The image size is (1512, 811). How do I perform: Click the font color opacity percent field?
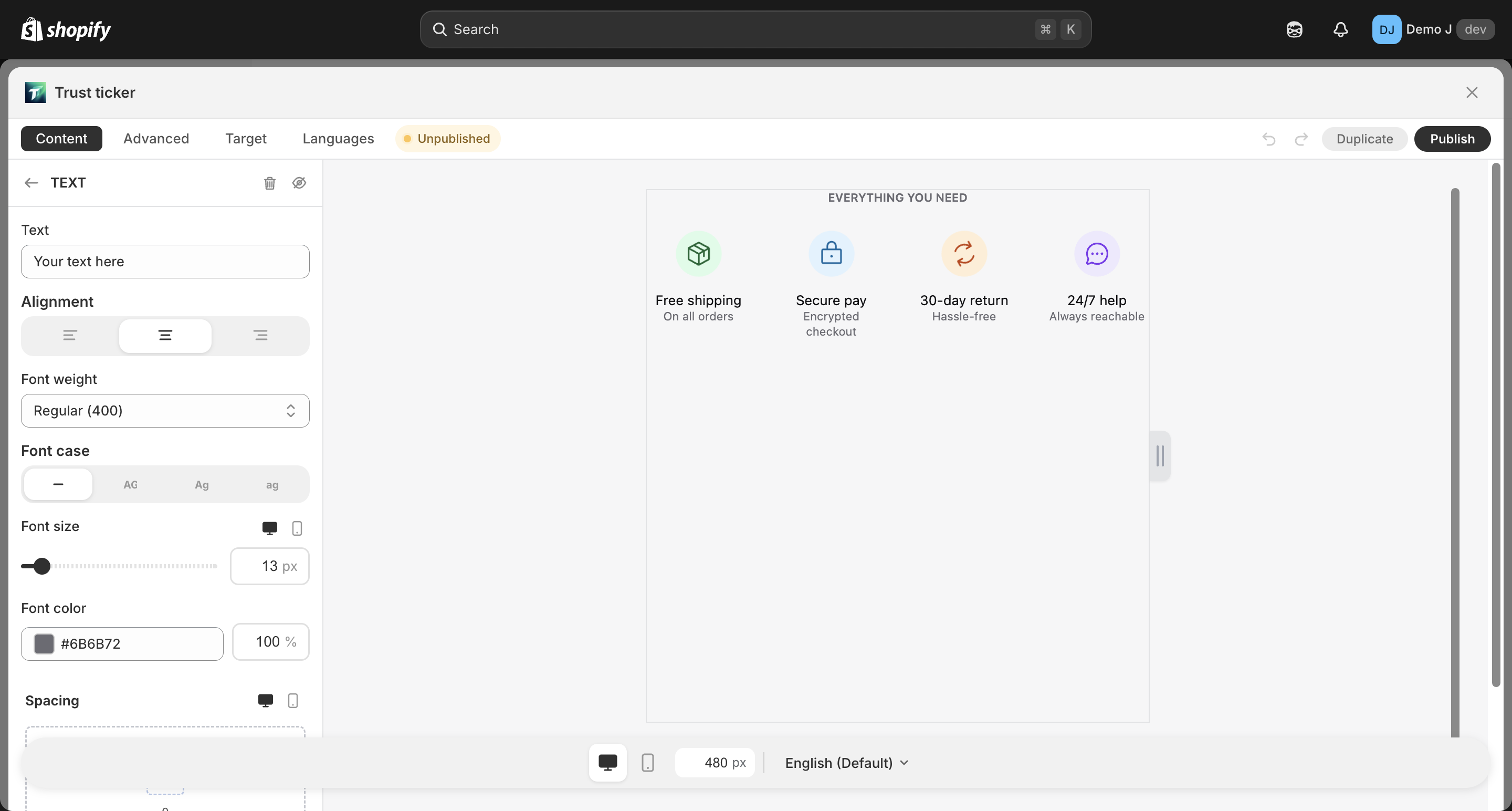(x=270, y=642)
